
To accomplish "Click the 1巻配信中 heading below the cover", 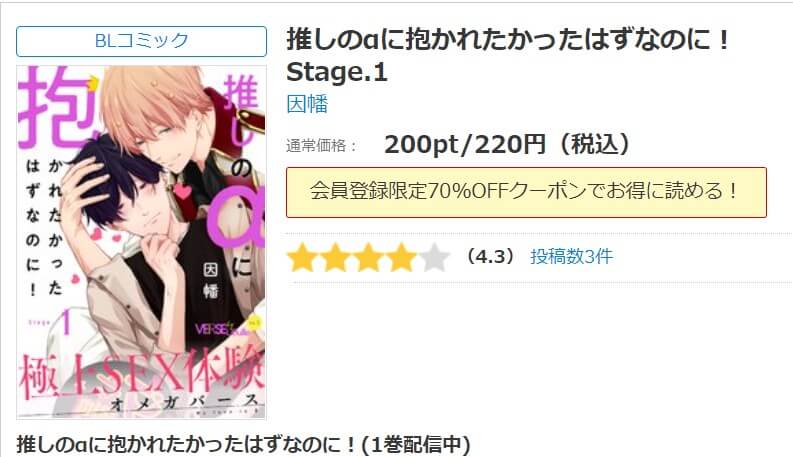I will point(243,444).
